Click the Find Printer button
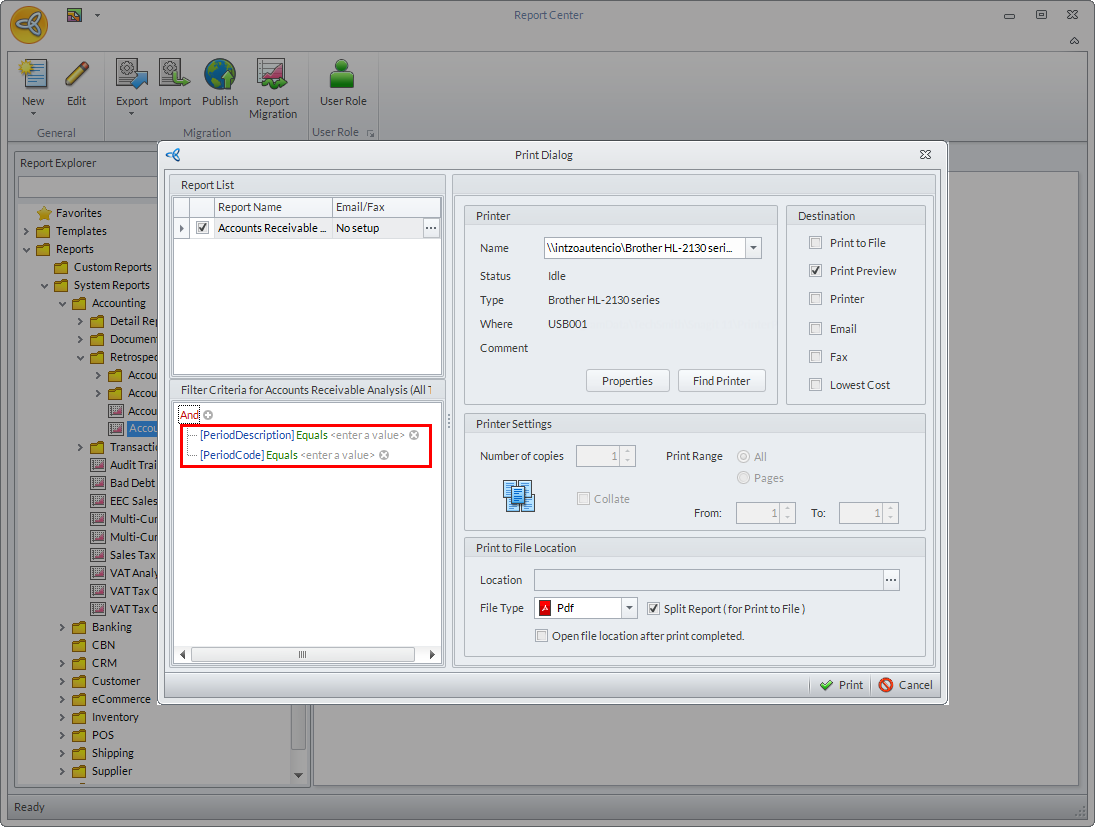This screenshot has height=827, width=1095. click(721, 381)
